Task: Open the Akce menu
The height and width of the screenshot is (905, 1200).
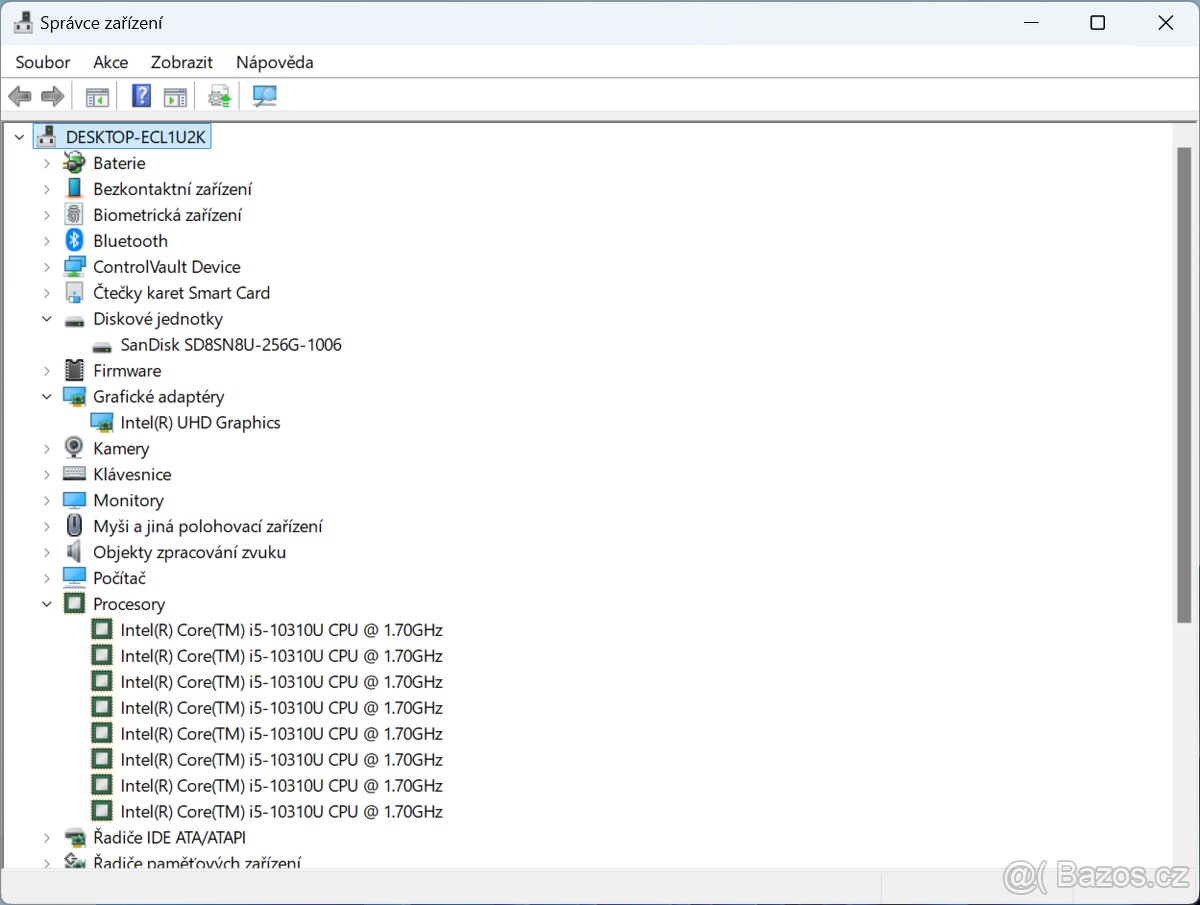Action: [110, 62]
